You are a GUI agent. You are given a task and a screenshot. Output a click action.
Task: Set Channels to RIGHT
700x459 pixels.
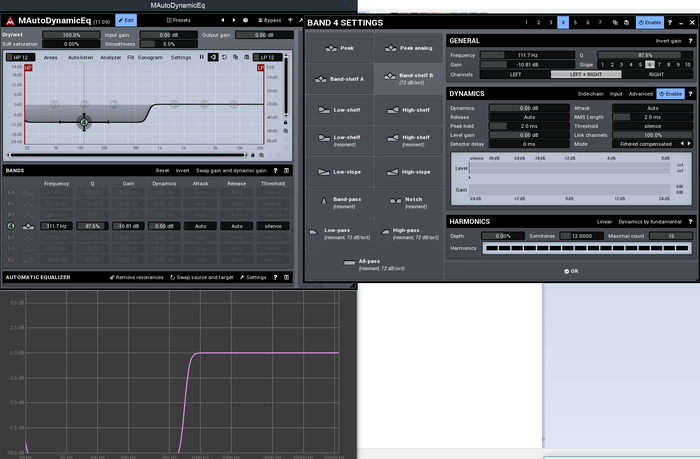point(656,75)
